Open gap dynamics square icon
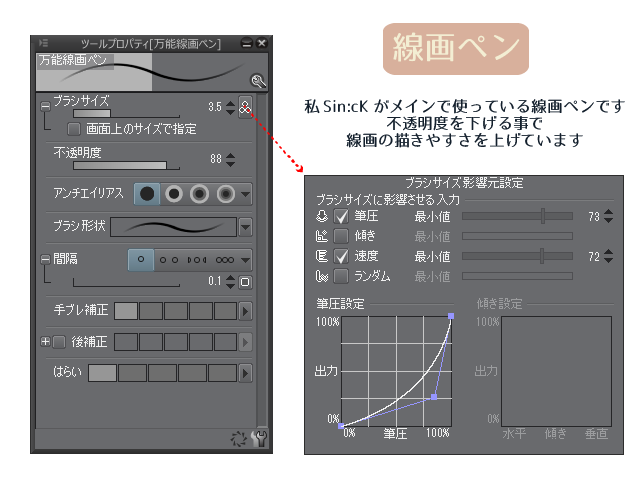 point(245,282)
